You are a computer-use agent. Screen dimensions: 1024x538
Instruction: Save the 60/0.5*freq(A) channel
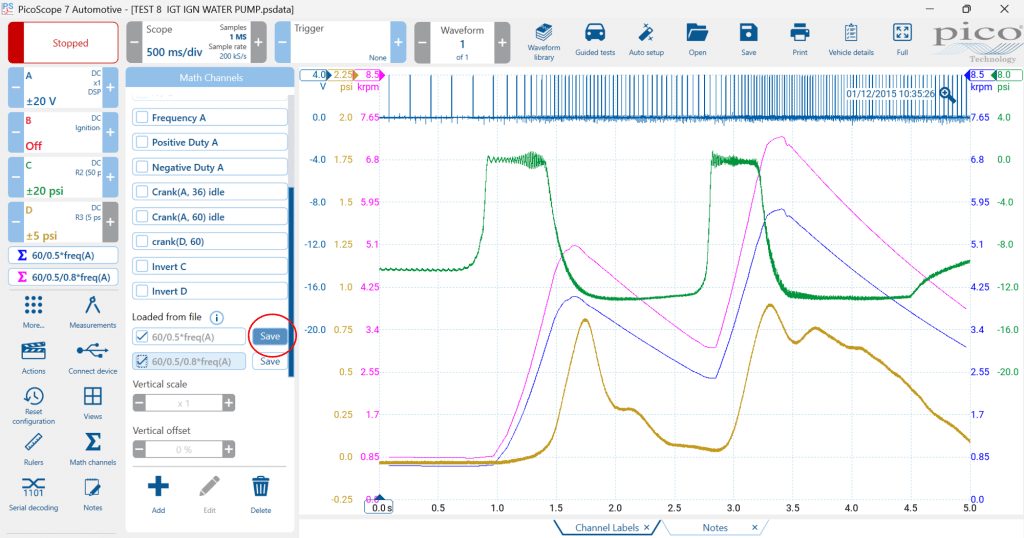[270, 336]
